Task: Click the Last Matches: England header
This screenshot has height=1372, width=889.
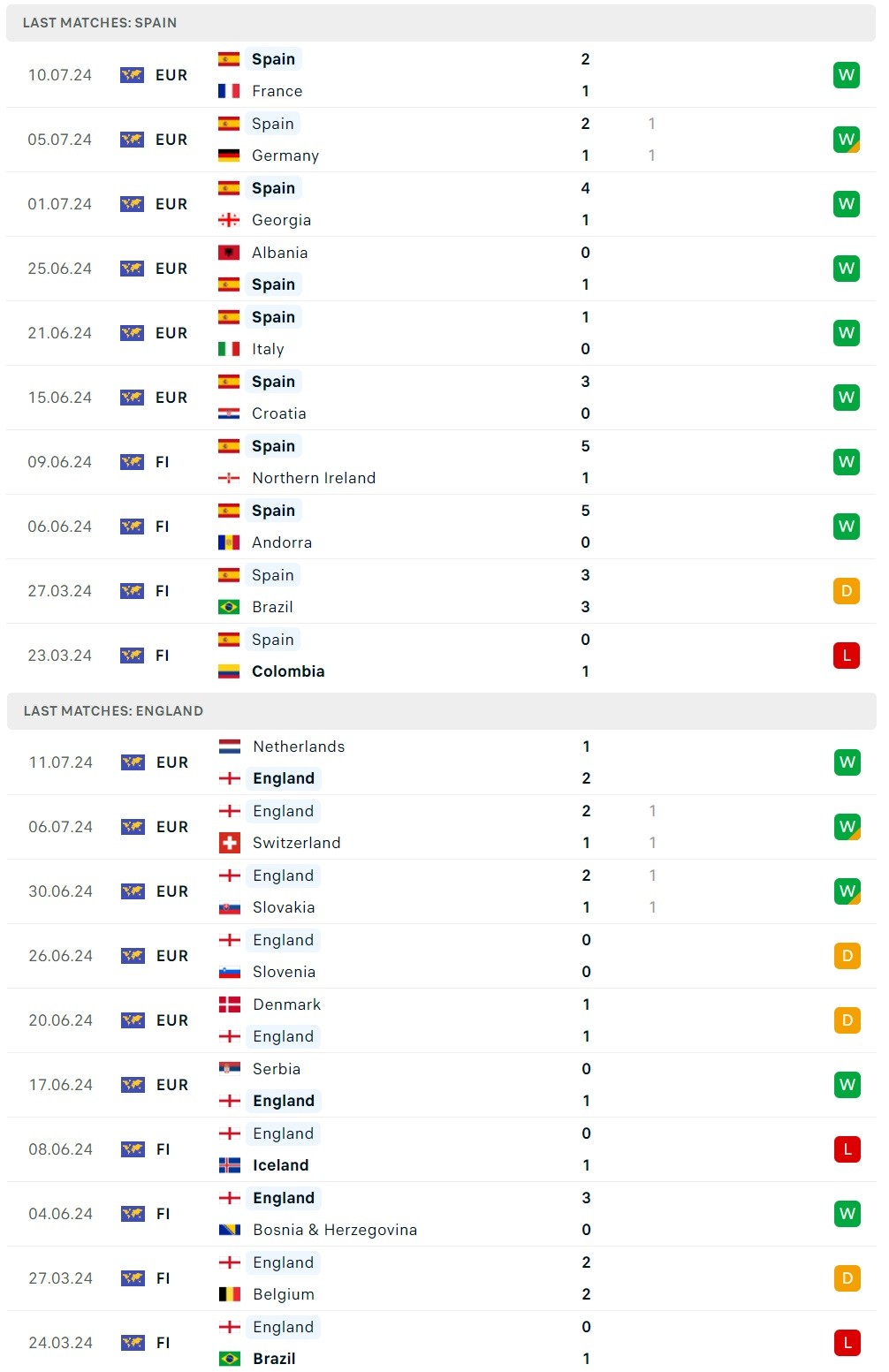Action: click(x=113, y=711)
